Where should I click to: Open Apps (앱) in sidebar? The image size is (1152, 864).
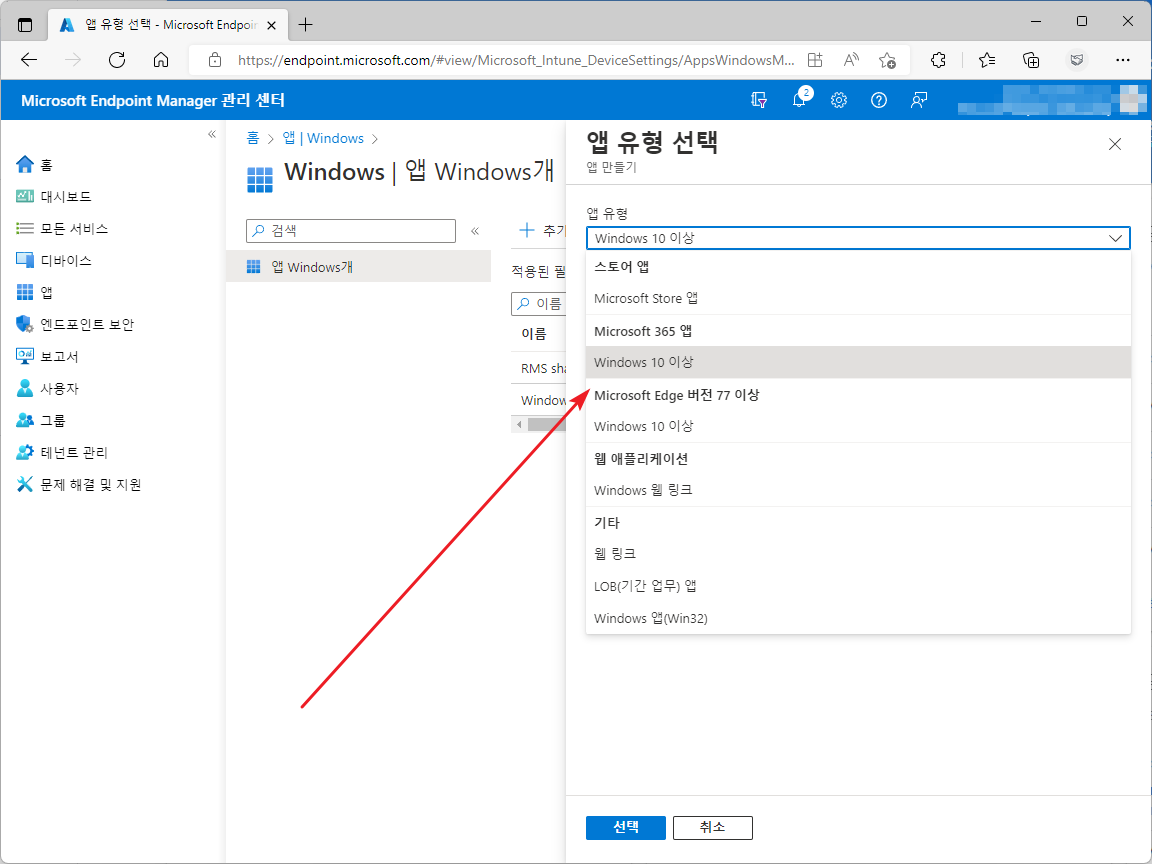pyautogui.click(x=35, y=292)
